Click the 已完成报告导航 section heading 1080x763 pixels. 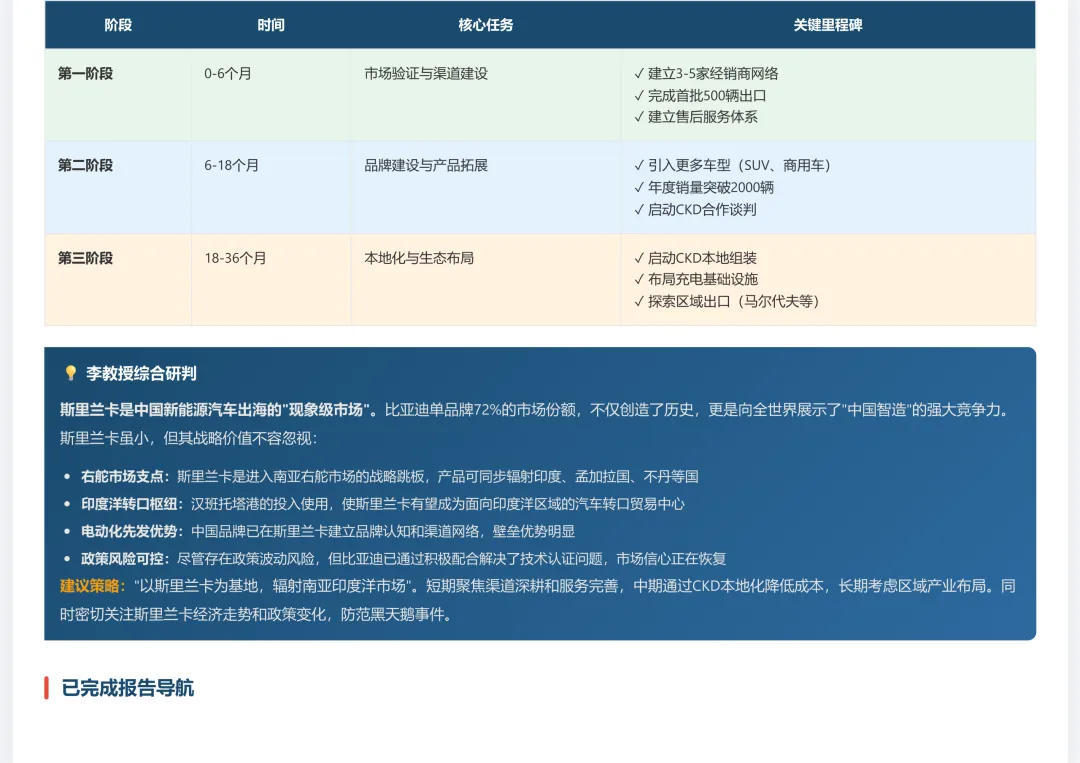pyautogui.click(x=127, y=688)
